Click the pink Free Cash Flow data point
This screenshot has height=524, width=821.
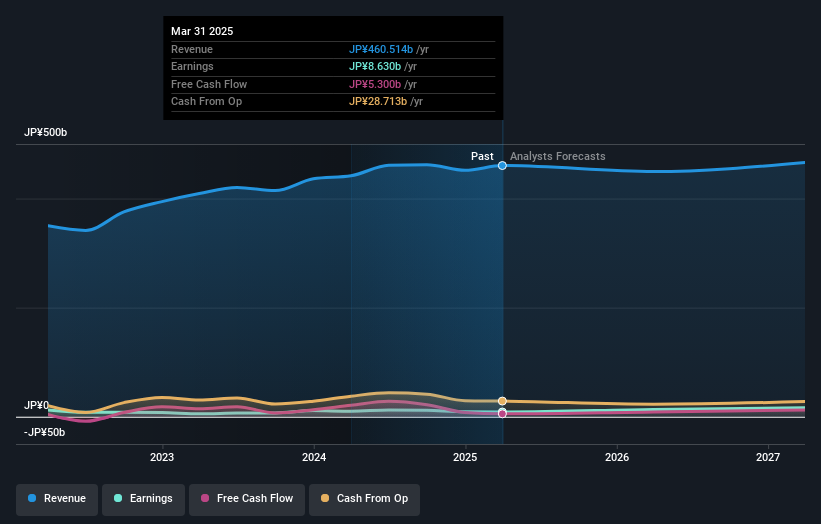point(502,414)
